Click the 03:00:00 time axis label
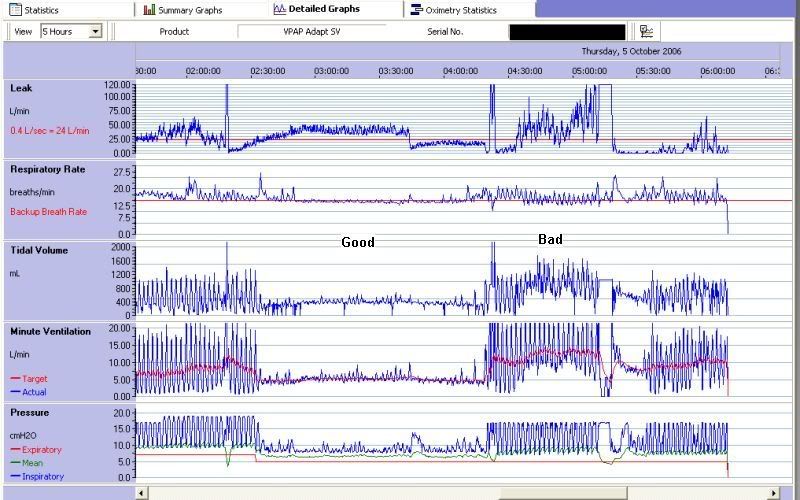 [x=332, y=71]
